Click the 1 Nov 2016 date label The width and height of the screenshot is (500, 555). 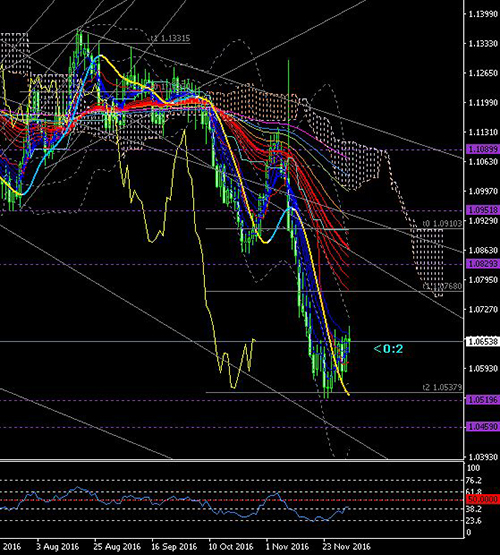coord(287,547)
